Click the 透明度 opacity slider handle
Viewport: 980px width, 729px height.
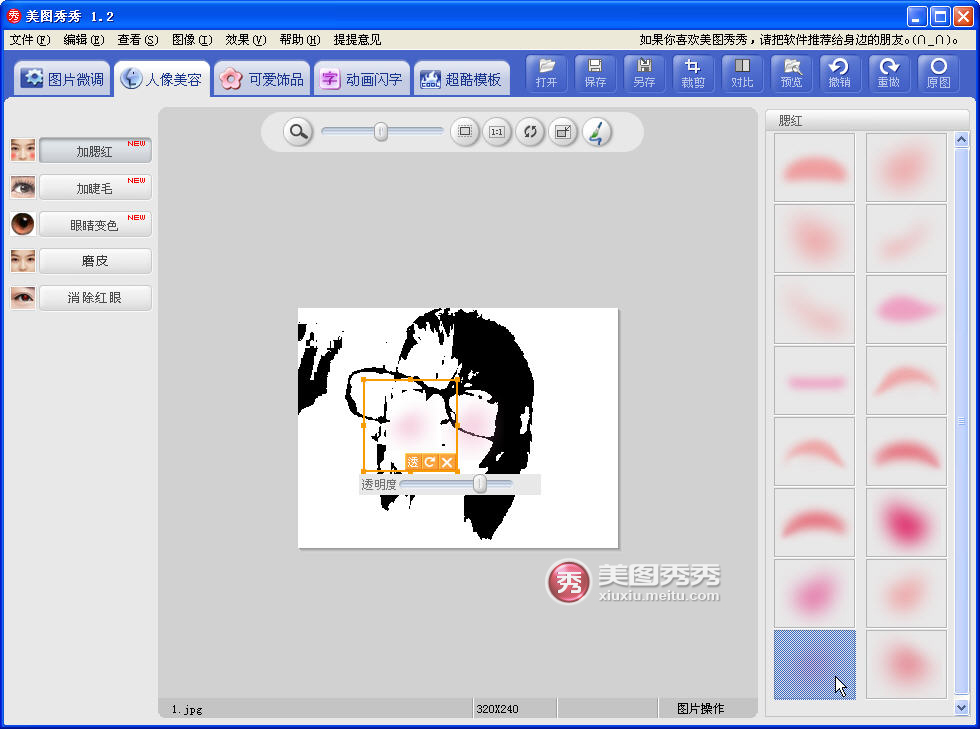480,484
